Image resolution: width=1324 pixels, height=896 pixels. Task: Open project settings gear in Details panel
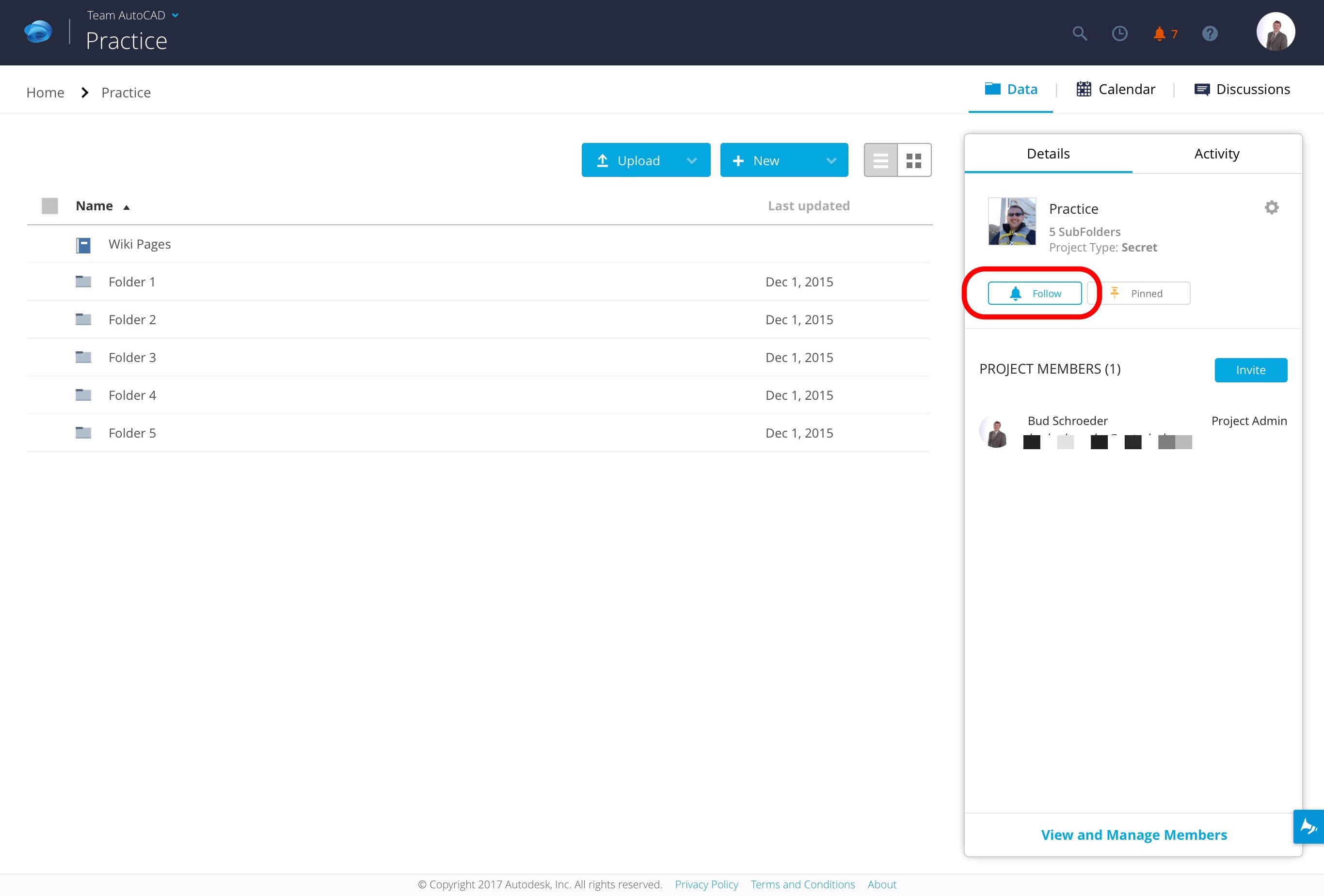1271,207
